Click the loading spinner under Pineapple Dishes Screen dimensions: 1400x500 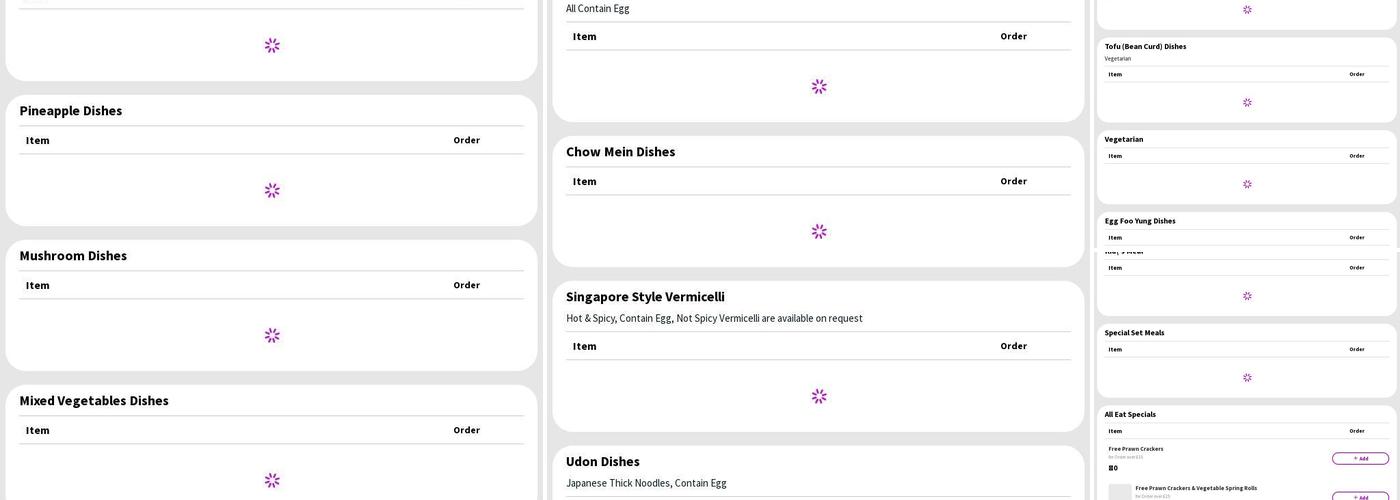coord(272,190)
